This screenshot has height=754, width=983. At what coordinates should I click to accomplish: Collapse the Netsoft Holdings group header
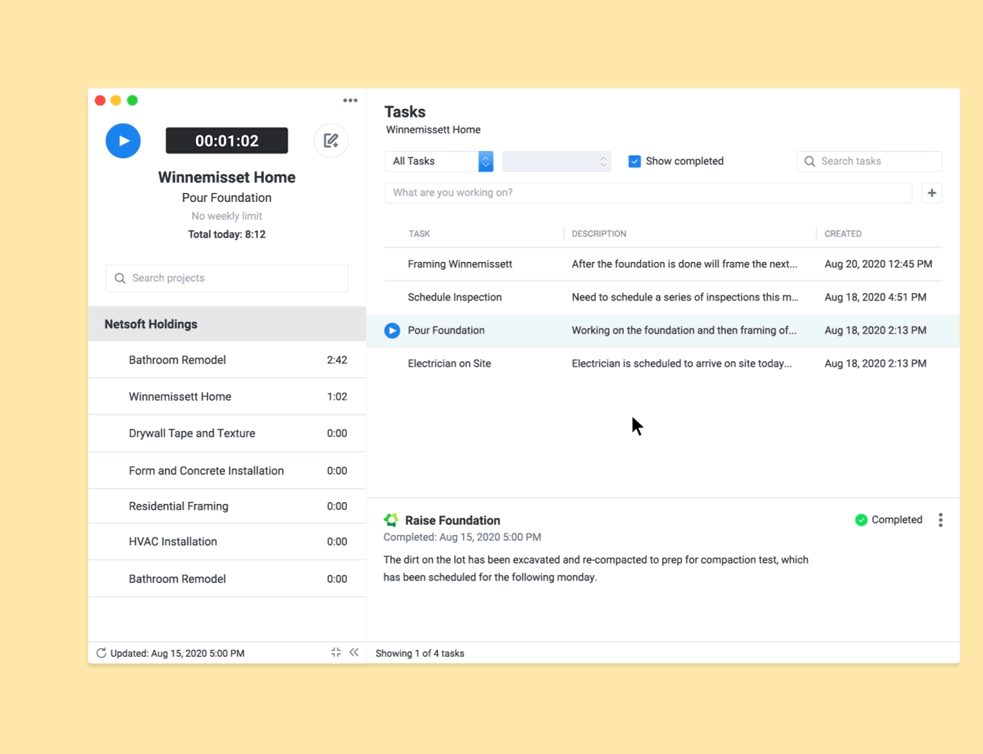click(227, 324)
